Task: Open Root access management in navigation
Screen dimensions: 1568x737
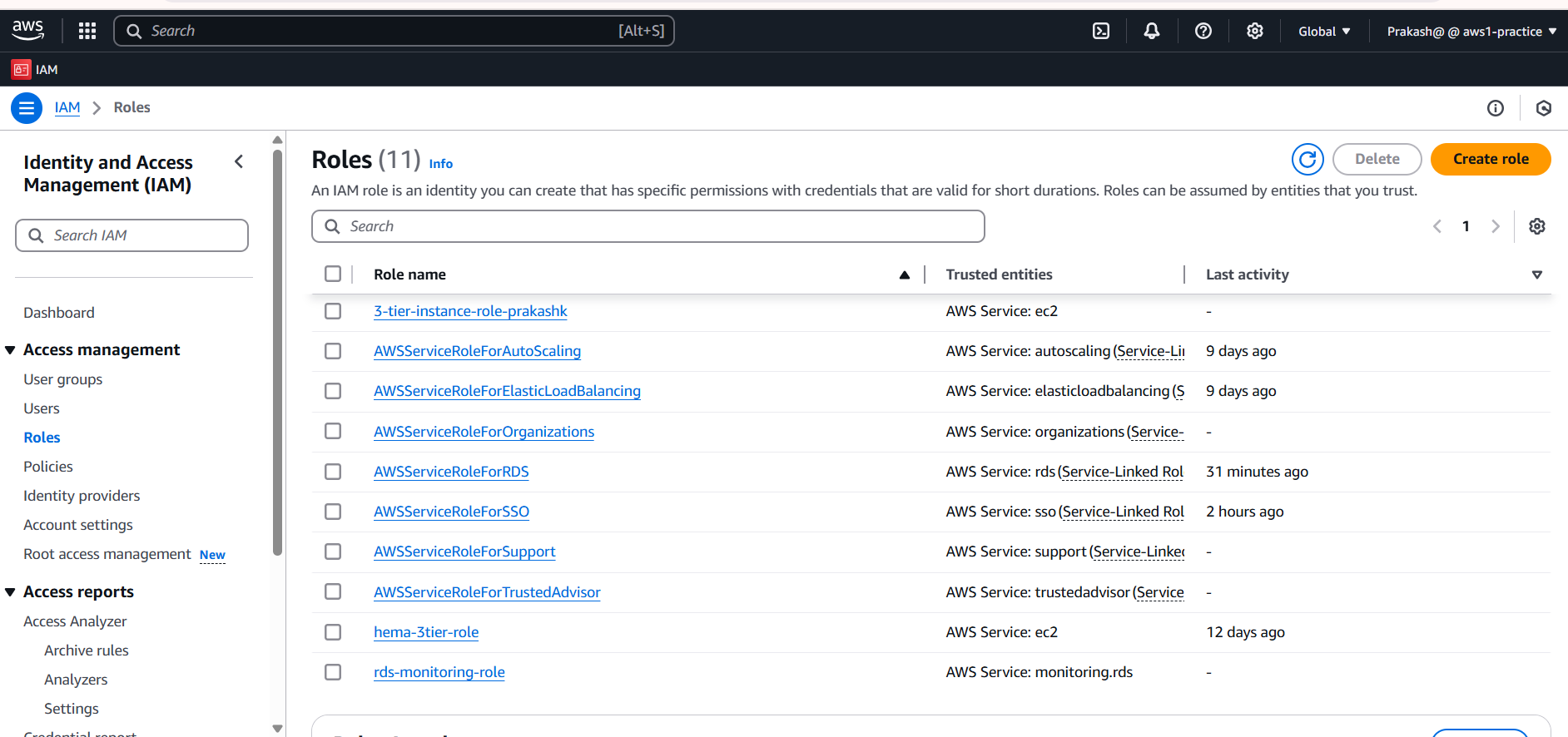Action: pos(107,554)
